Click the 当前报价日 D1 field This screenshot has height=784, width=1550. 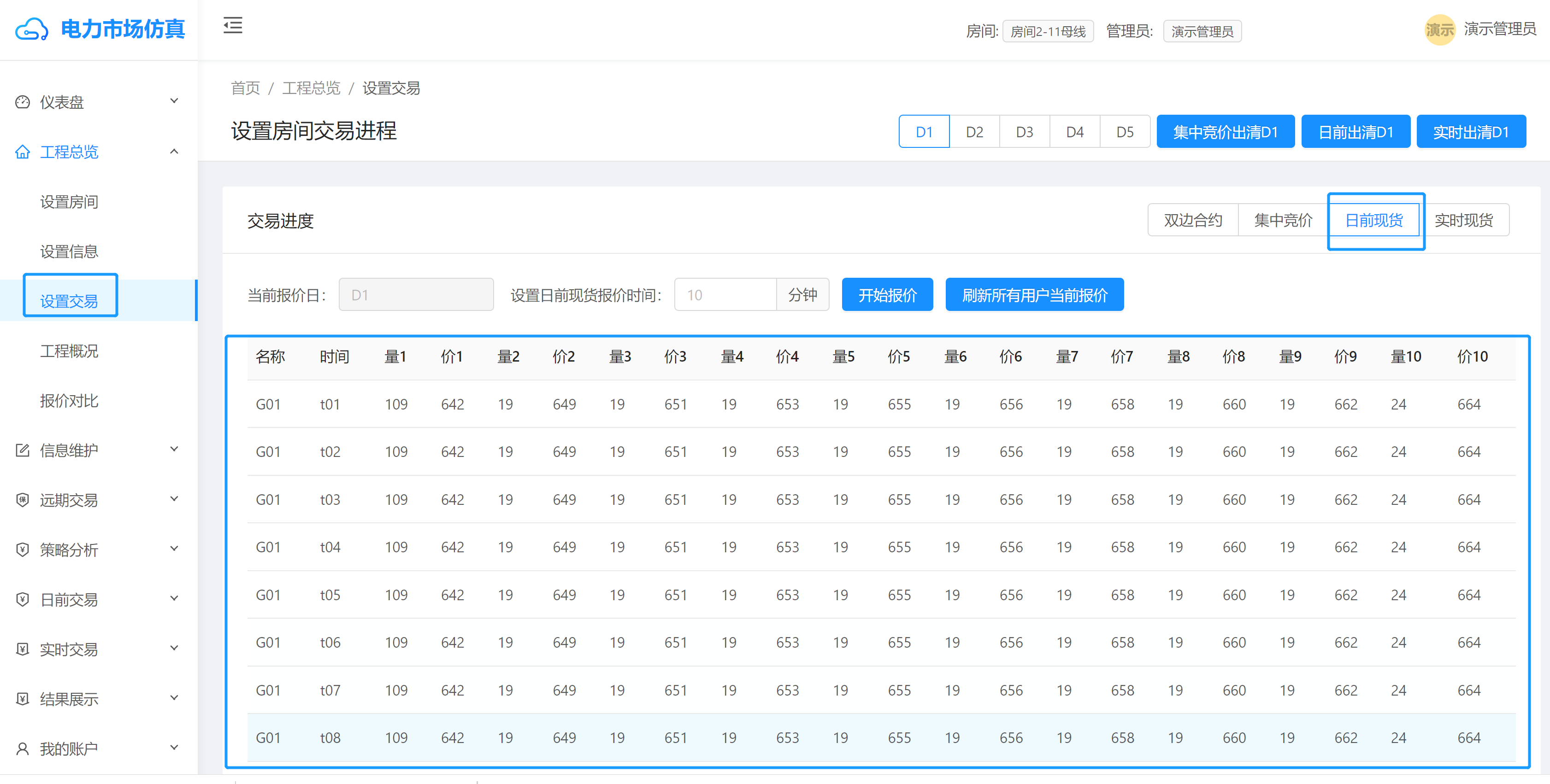[x=416, y=295]
